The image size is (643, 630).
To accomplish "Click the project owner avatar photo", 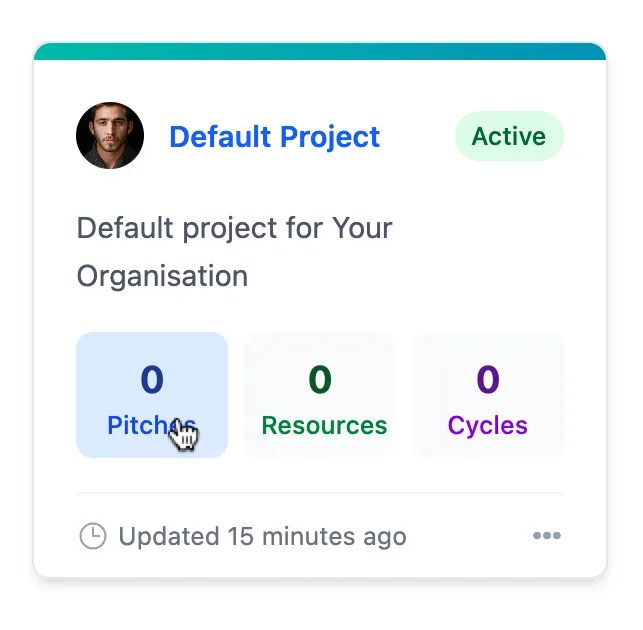I will click(x=110, y=135).
